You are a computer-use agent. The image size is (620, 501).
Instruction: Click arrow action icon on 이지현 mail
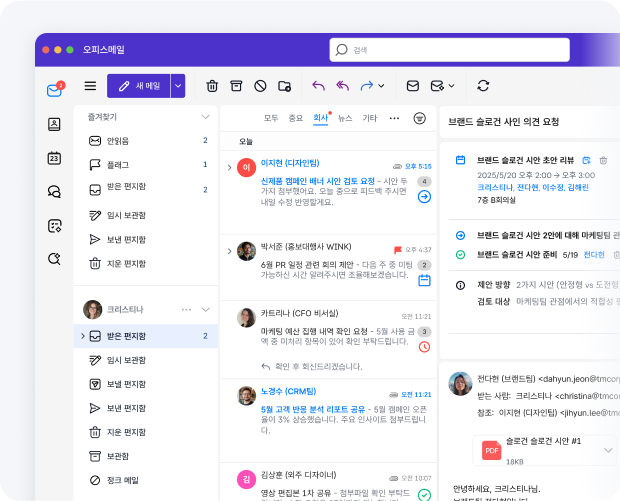(x=424, y=197)
